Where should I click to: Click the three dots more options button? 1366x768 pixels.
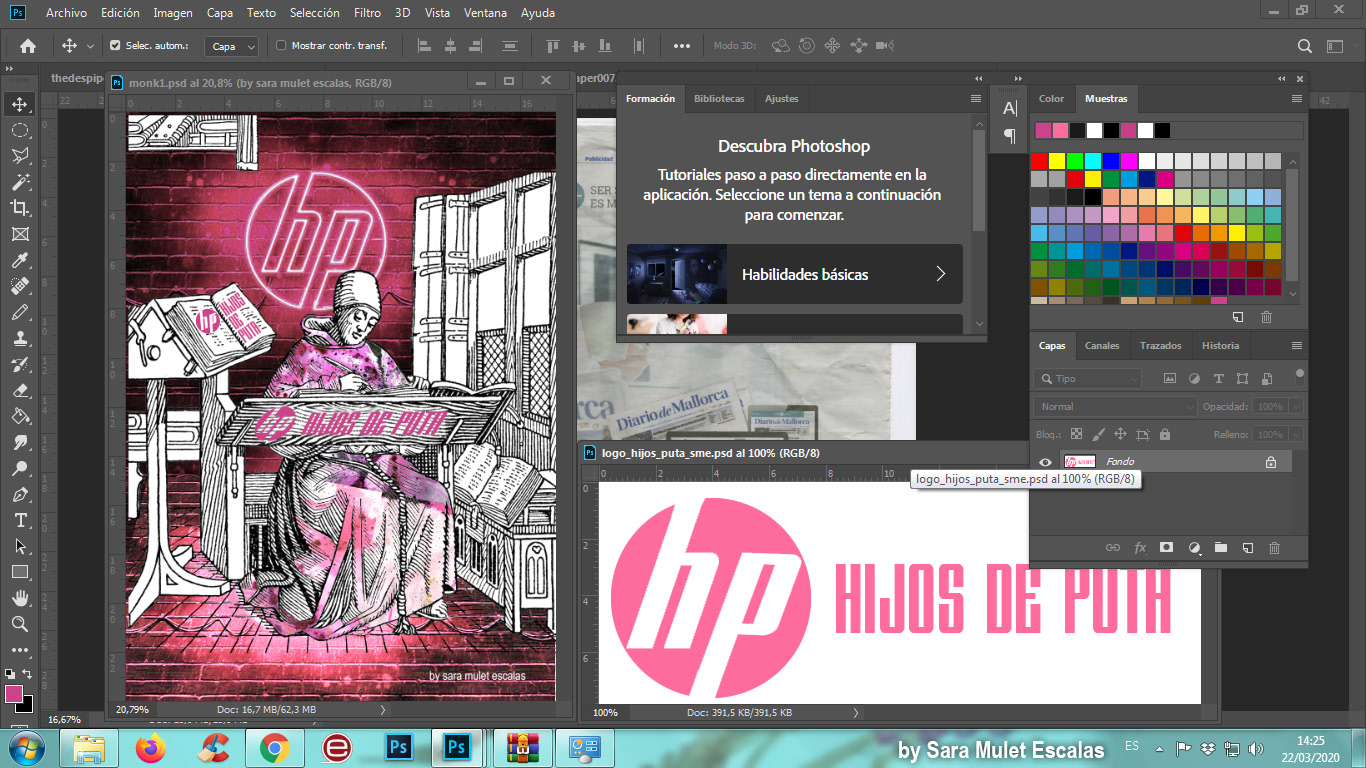click(682, 46)
